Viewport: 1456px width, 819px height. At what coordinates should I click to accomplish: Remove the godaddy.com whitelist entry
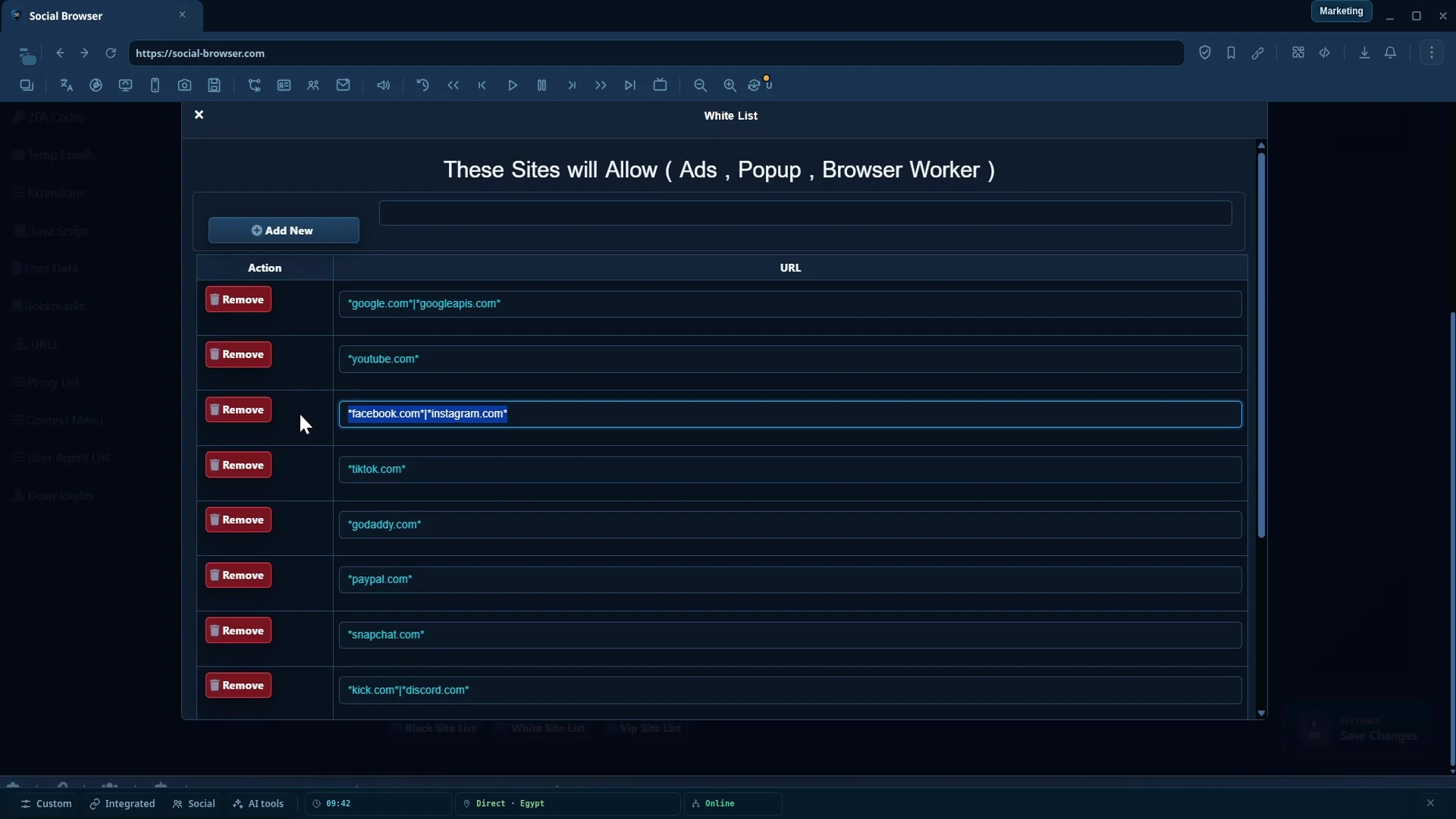[238, 520]
